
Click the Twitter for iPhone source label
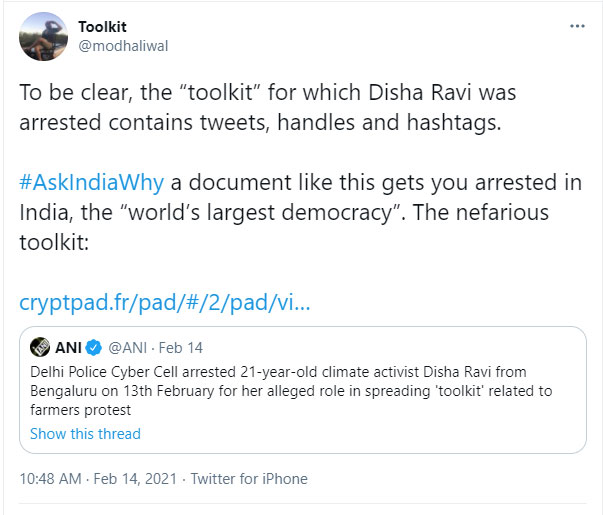[x=249, y=479]
